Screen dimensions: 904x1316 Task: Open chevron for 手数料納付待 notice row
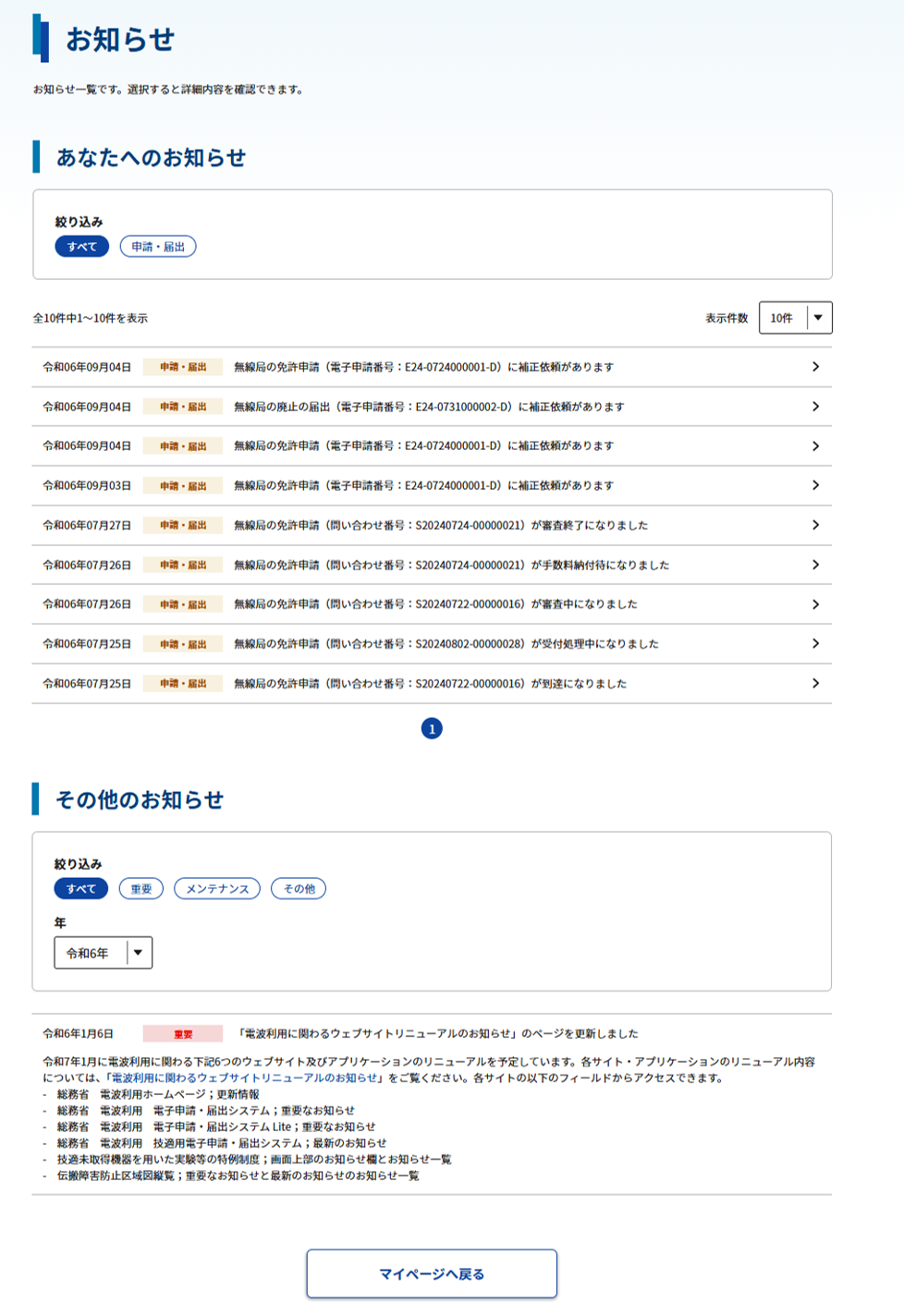pos(815,565)
